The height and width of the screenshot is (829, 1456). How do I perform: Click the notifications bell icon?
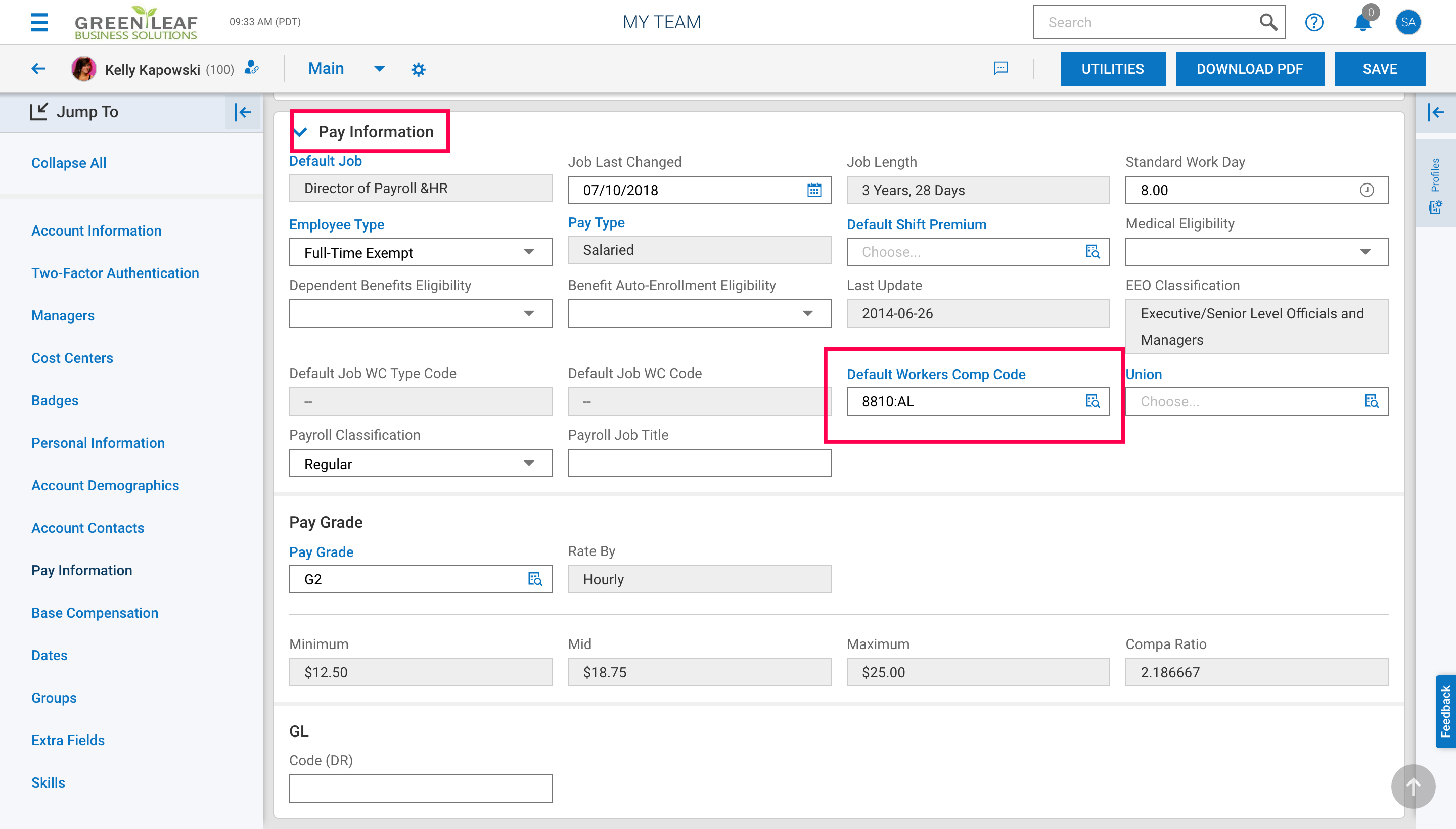click(x=1362, y=23)
